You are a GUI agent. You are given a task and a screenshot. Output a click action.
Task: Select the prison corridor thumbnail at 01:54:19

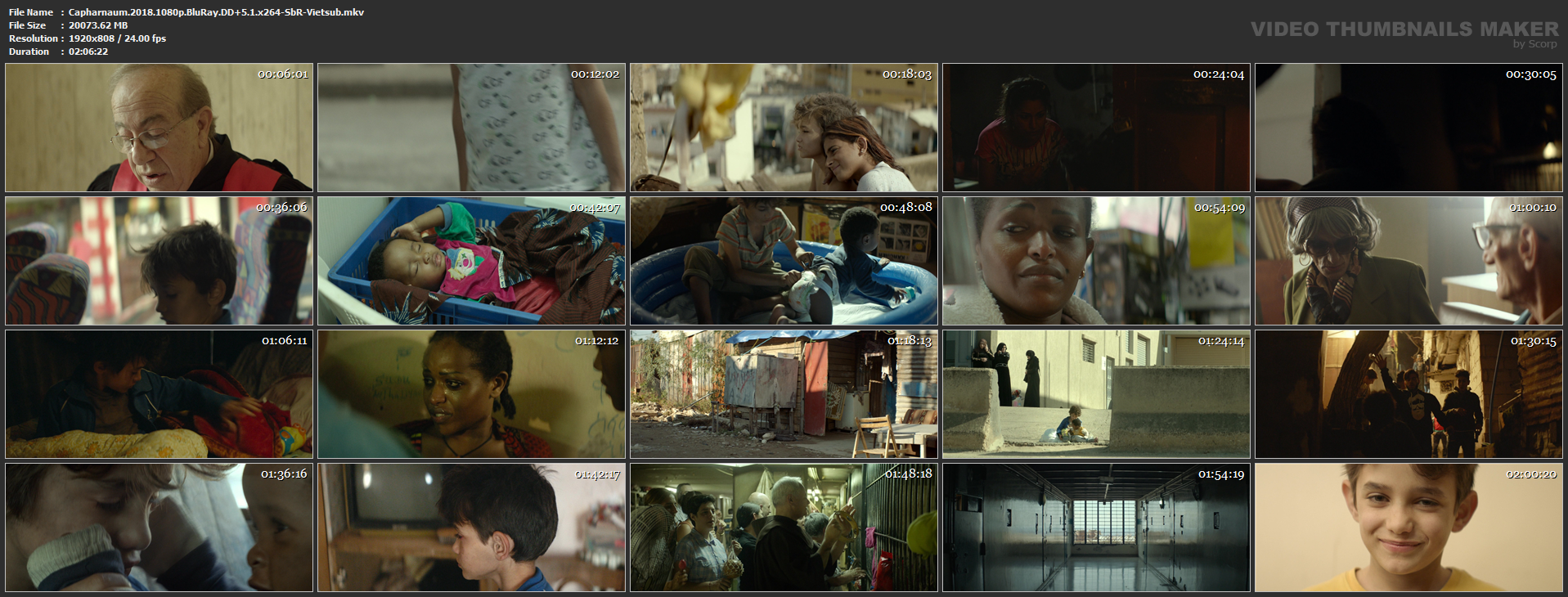[1096, 527]
